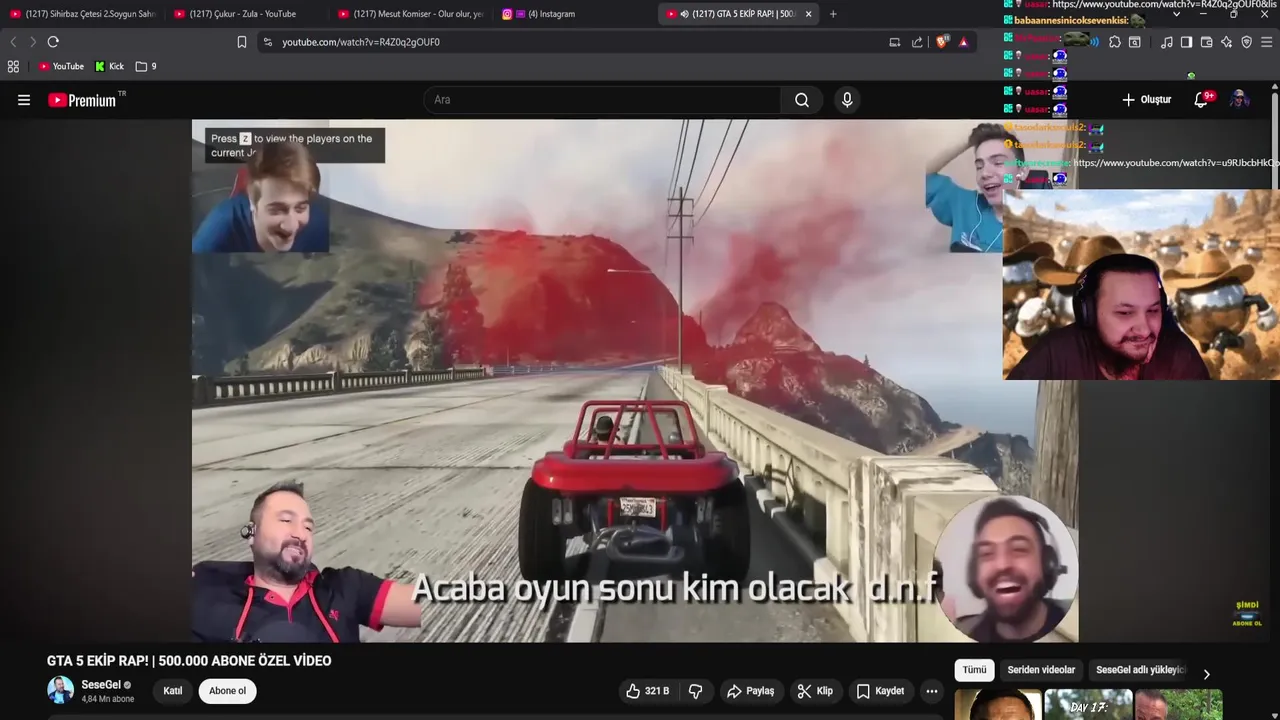The image size is (1280, 720).
Task: Open browser extensions puzzle icon
Action: pos(1115,42)
